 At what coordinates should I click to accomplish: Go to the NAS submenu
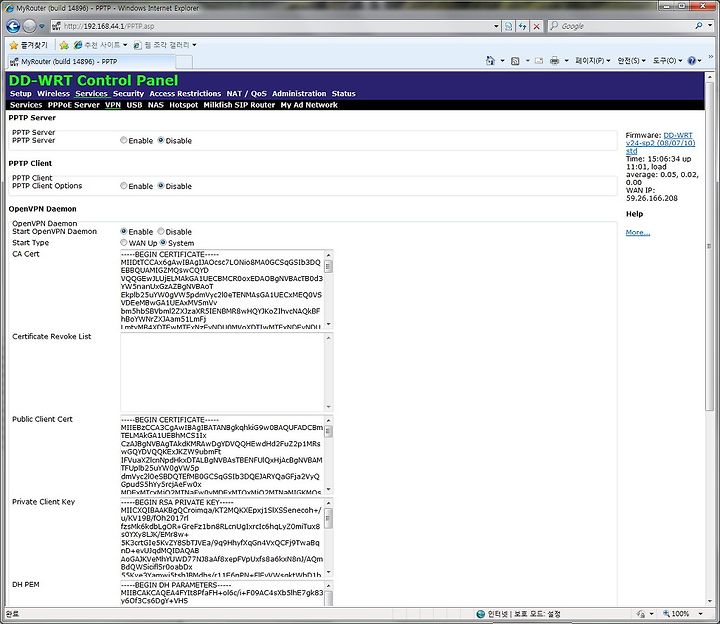pos(156,105)
